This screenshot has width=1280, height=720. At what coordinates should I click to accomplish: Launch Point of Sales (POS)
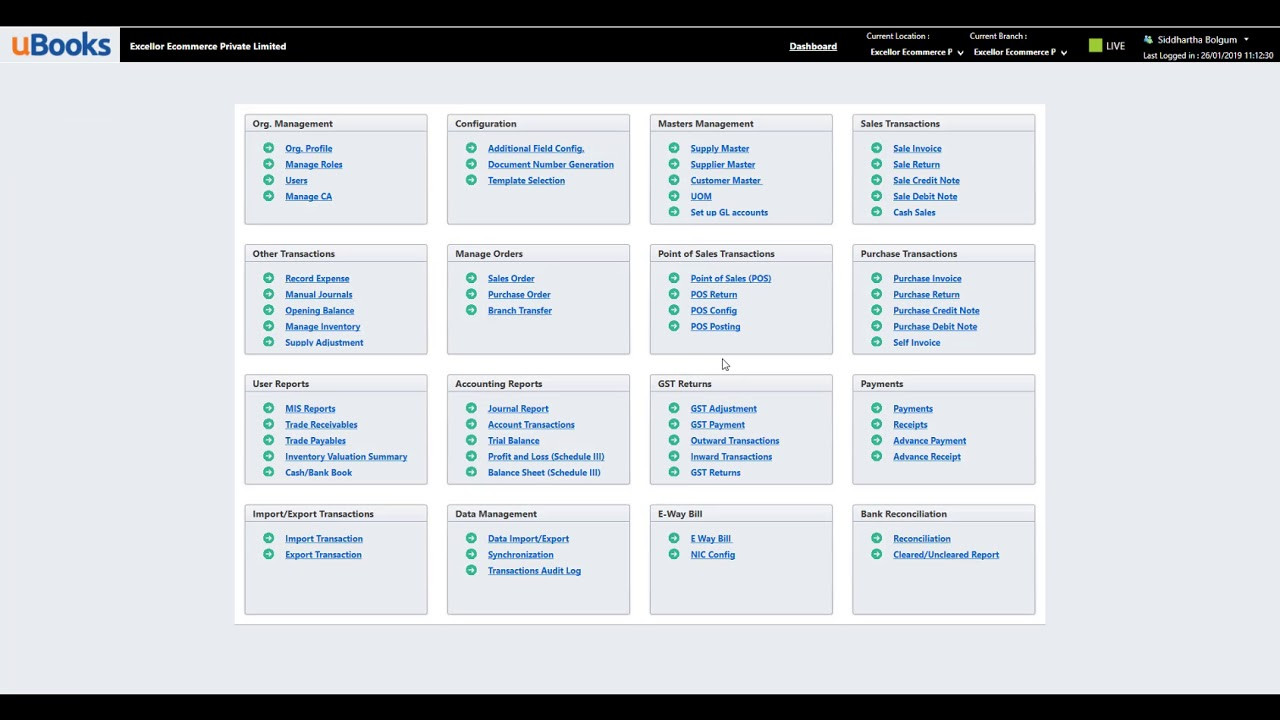731,278
